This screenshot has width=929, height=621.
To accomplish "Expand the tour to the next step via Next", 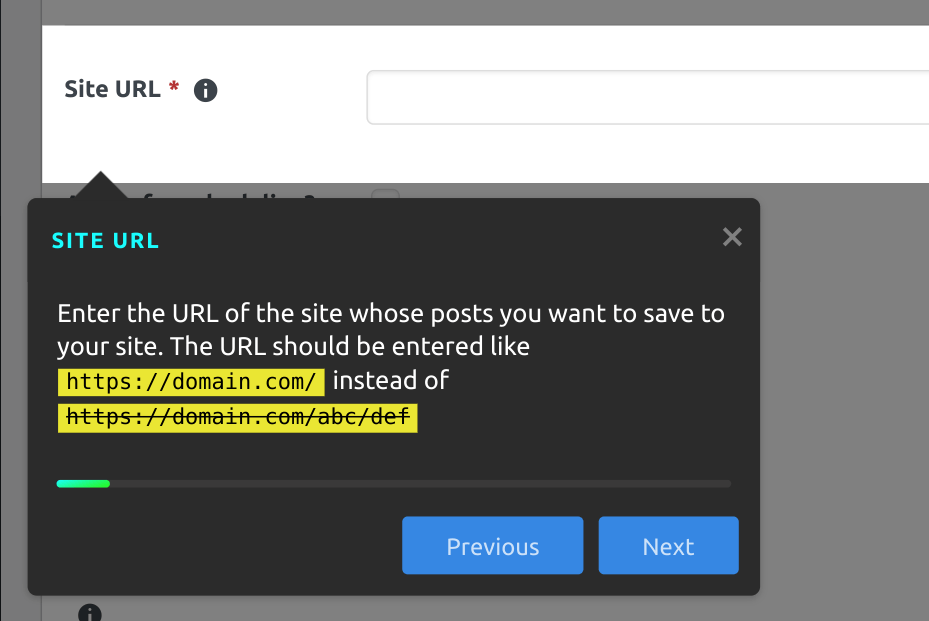I will click(668, 545).
